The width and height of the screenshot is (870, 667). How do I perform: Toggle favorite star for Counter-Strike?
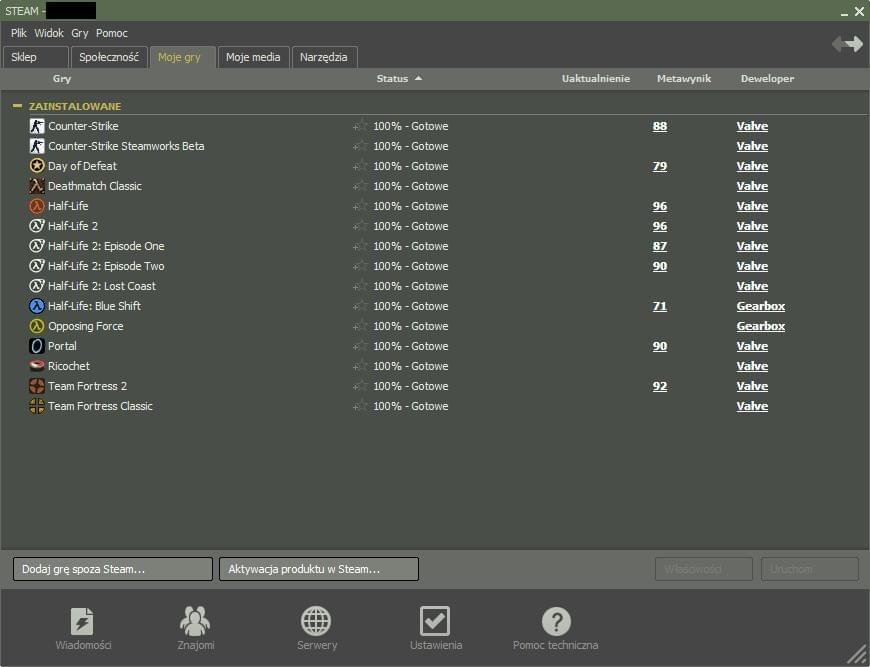pos(360,126)
